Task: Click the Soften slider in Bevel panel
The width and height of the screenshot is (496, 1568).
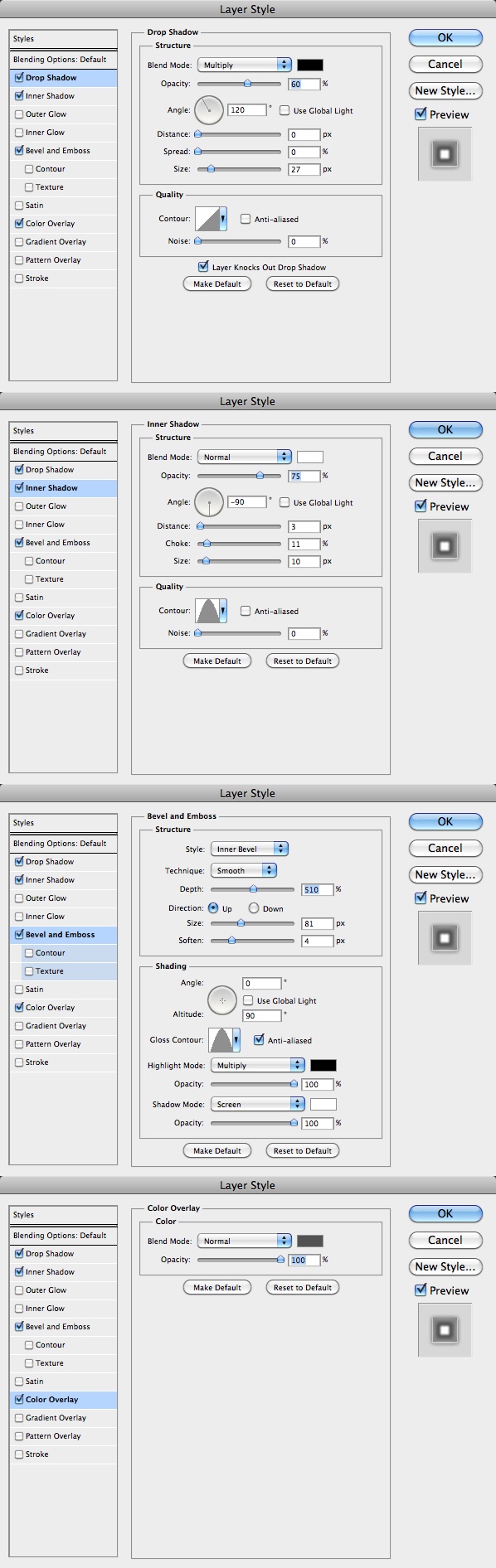Action: click(252, 941)
